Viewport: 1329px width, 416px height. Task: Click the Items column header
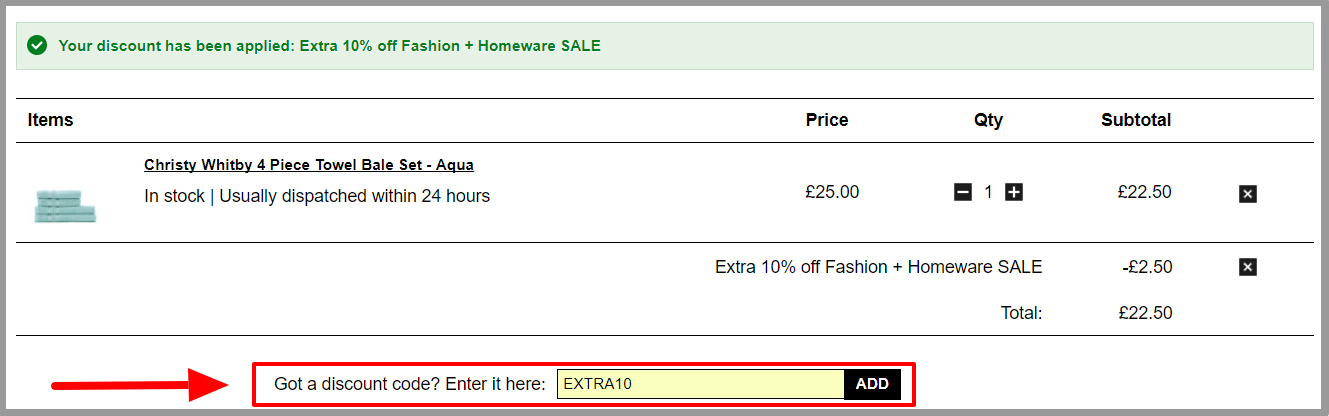[x=51, y=120]
